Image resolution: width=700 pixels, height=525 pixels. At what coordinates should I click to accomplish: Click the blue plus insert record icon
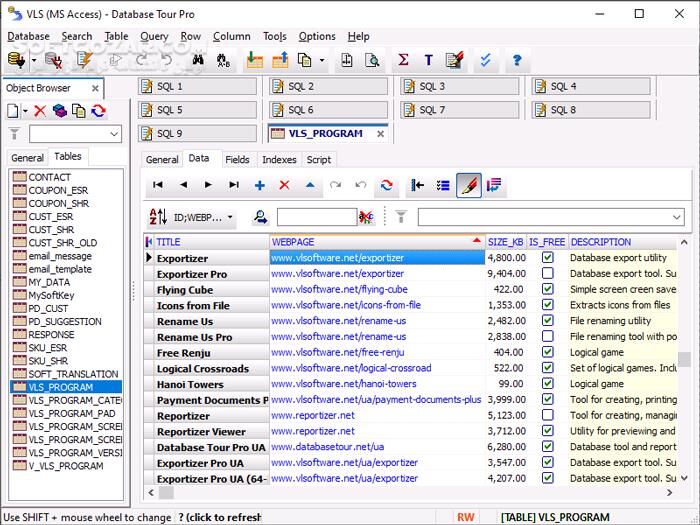point(259,185)
